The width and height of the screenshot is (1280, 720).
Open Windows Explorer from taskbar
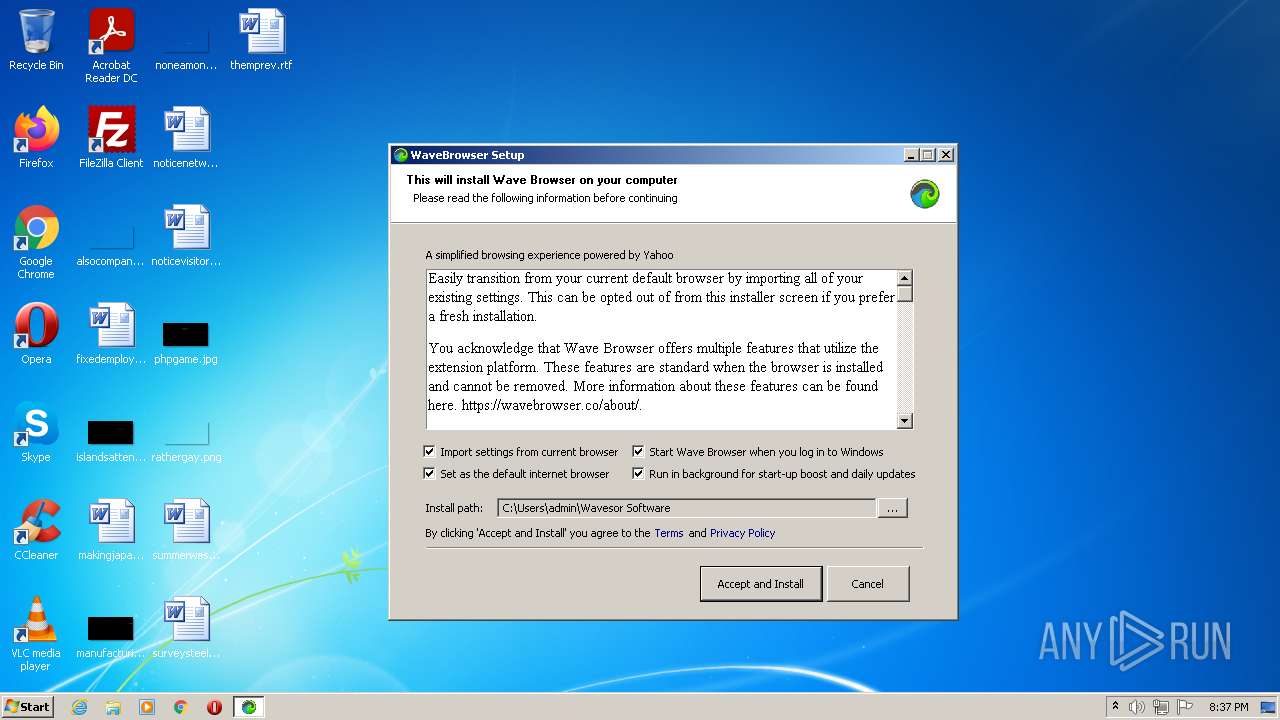coord(113,707)
